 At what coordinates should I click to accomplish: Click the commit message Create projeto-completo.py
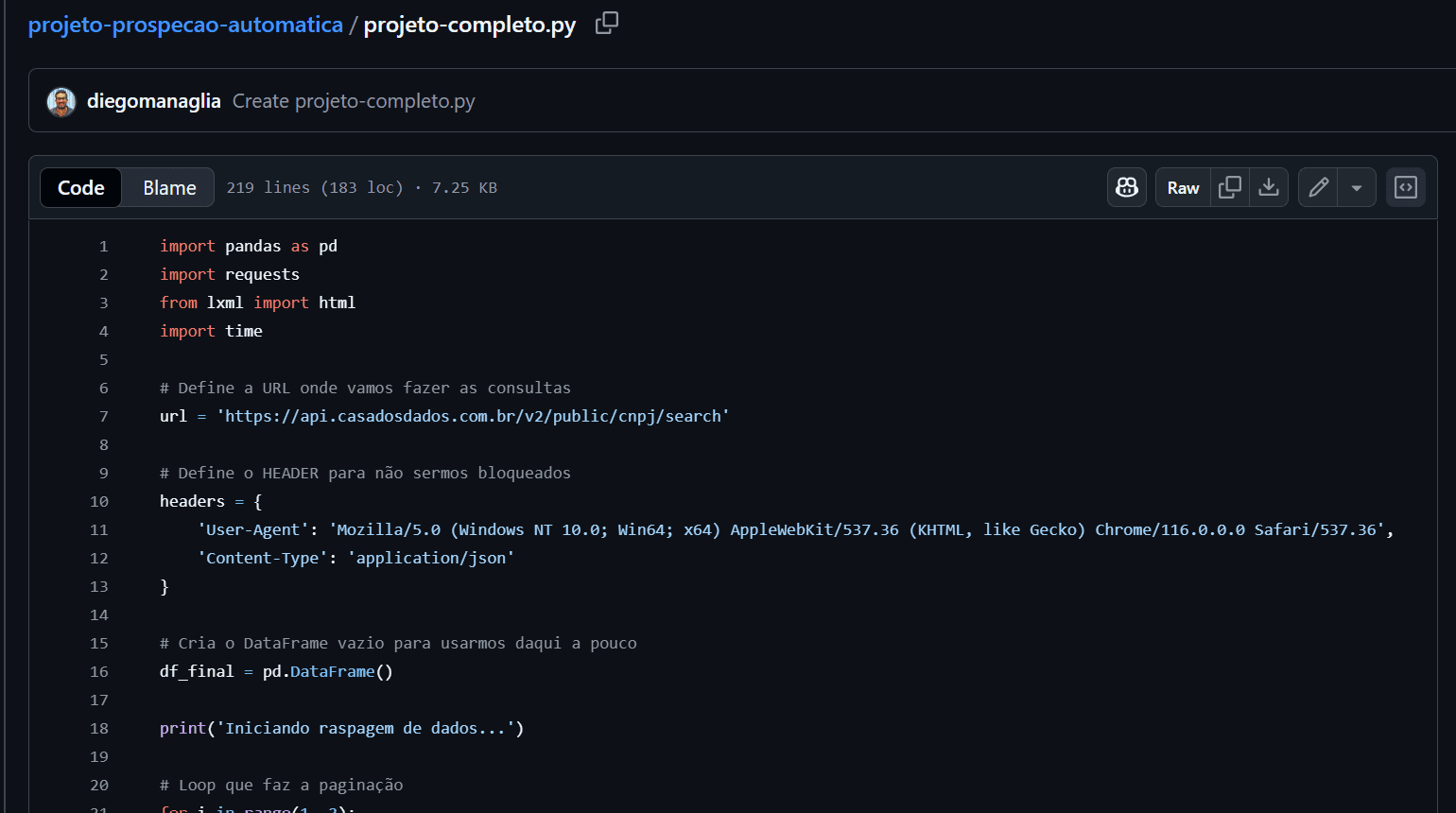coord(353,100)
